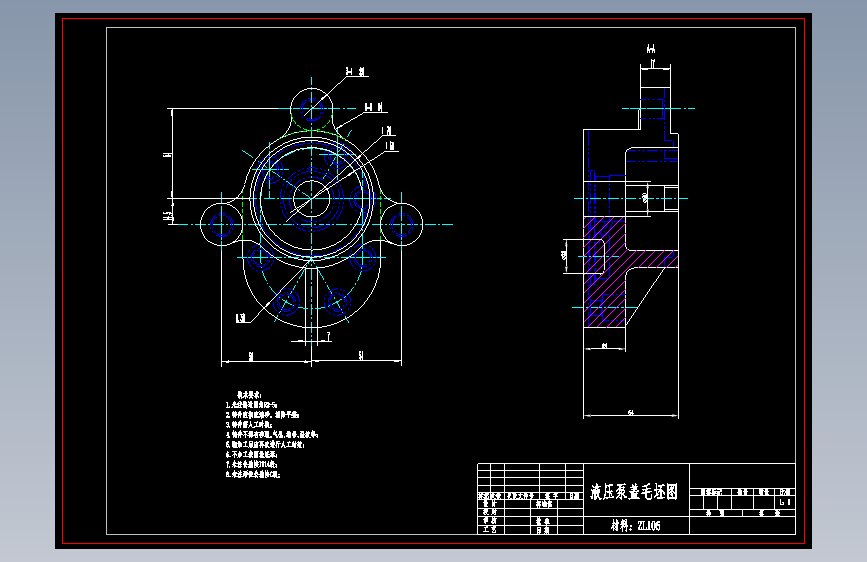Select the top mounting lug hole
The height and width of the screenshot is (562, 867).
coord(312,108)
